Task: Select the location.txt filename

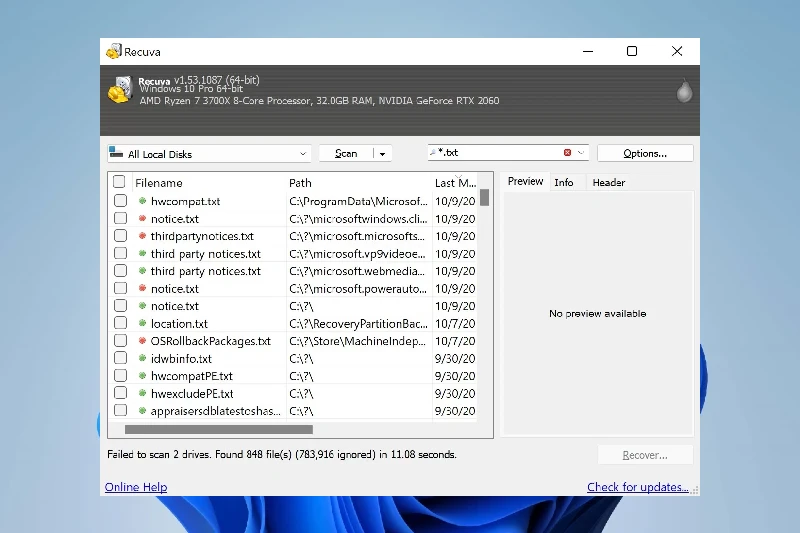Action: pyautogui.click(x=179, y=323)
